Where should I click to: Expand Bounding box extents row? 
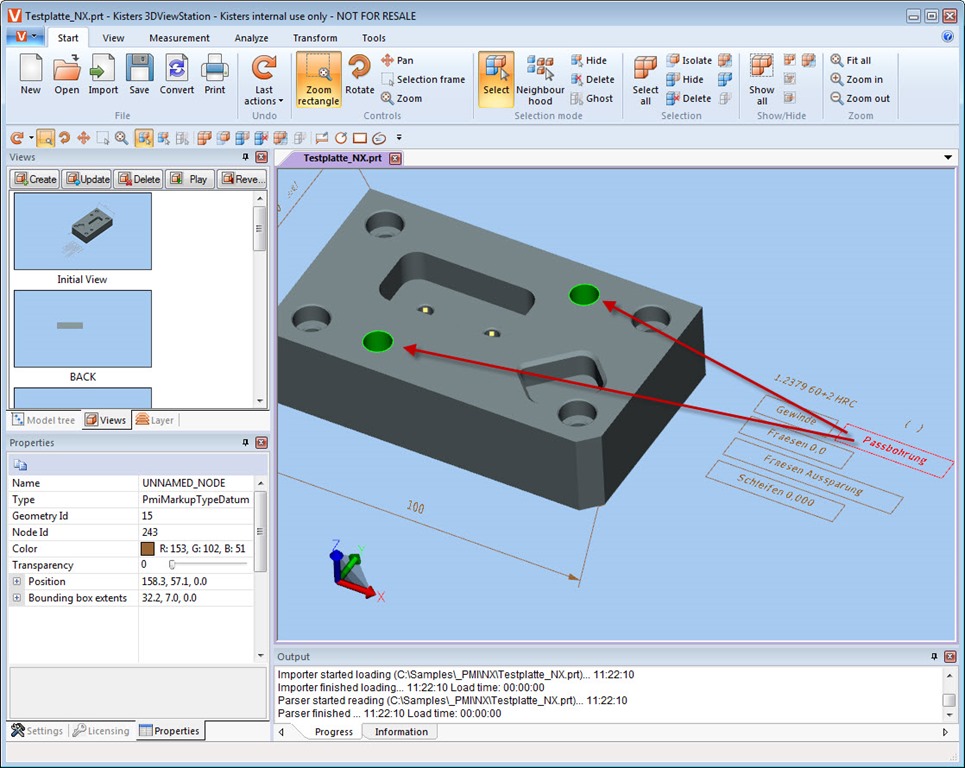(x=17, y=598)
